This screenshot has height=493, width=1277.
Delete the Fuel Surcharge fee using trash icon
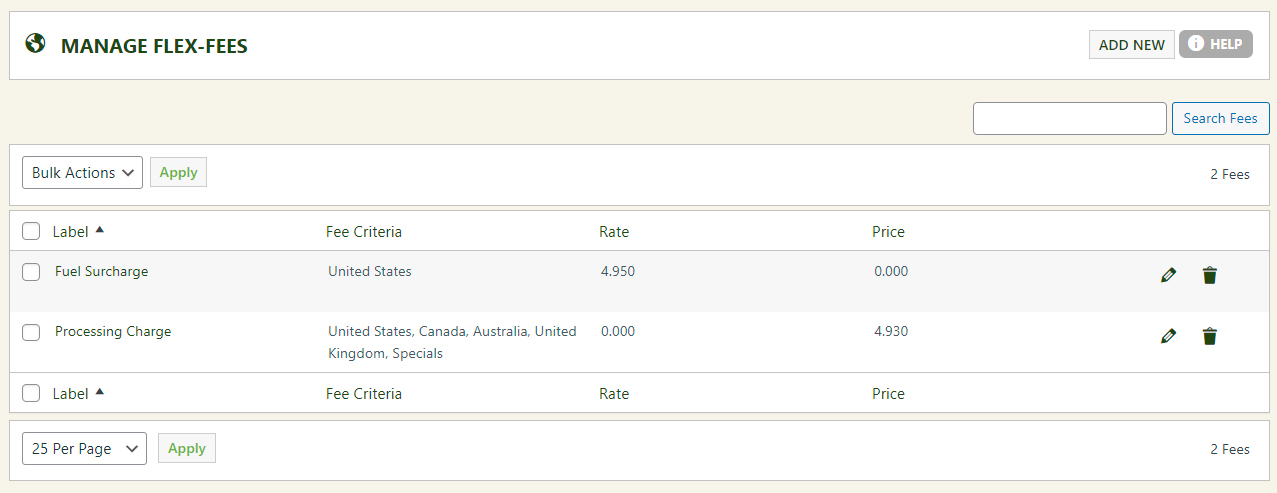click(x=1210, y=275)
